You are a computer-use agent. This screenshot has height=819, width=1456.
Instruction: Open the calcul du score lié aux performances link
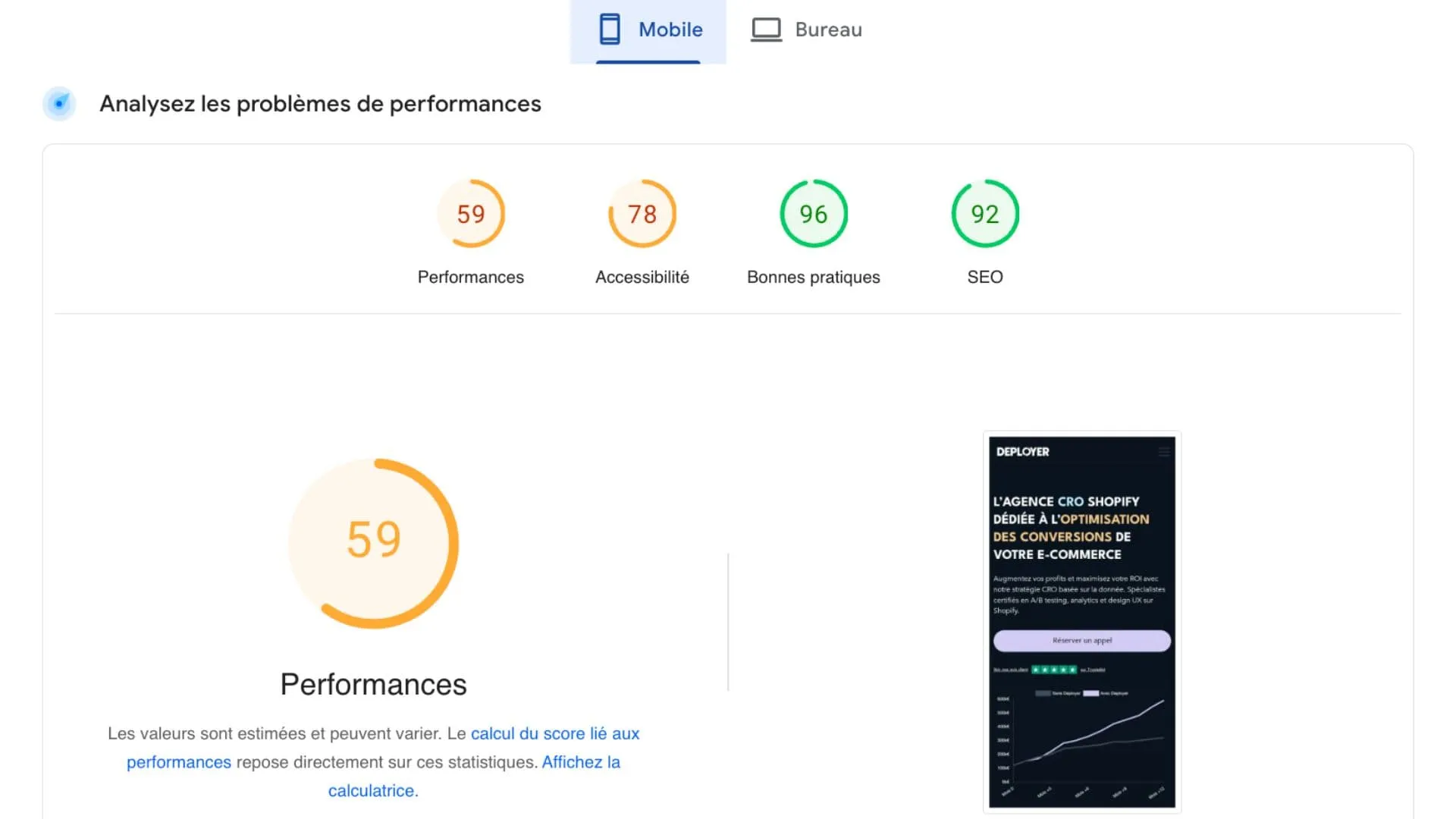pyautogui.click(x=556, y=733)
